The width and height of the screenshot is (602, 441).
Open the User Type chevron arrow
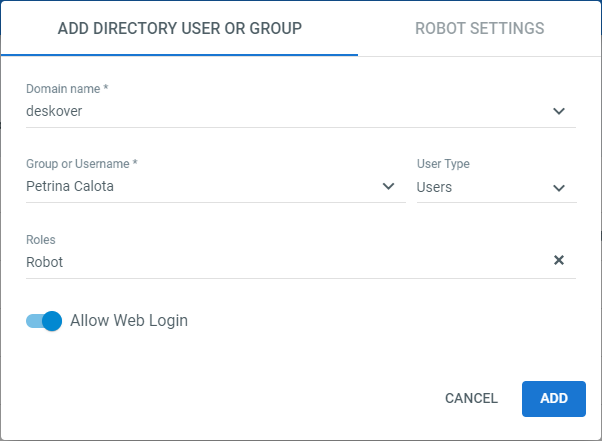coord(559,188)
